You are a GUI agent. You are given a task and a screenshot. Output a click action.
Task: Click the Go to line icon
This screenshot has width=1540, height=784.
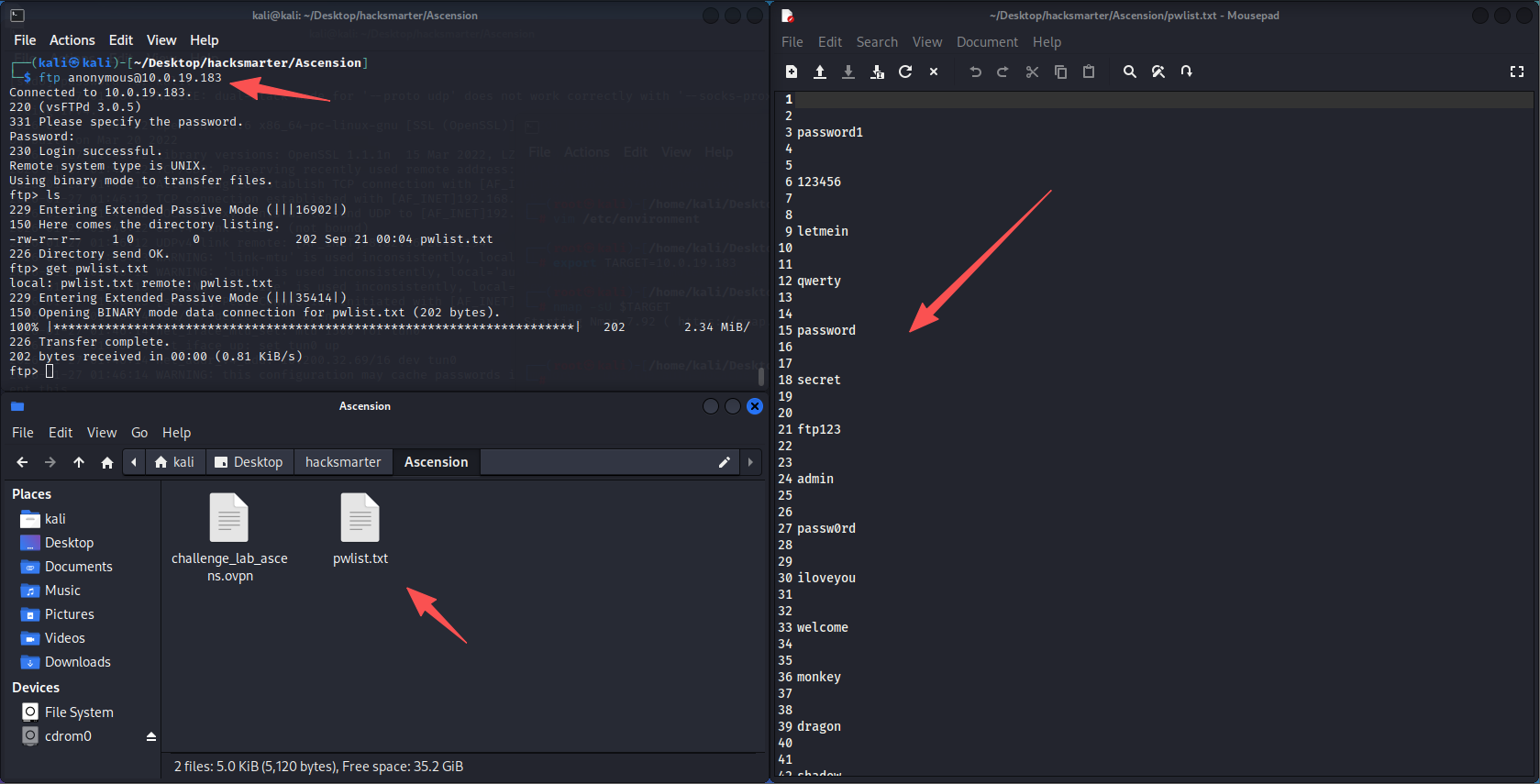coord(1187,72)
